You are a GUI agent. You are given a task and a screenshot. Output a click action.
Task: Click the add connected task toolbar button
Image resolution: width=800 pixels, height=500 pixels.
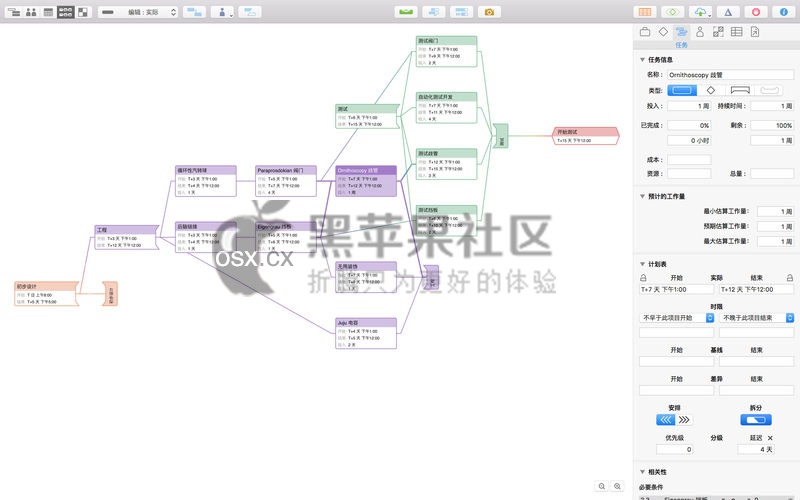coord(194,12)
